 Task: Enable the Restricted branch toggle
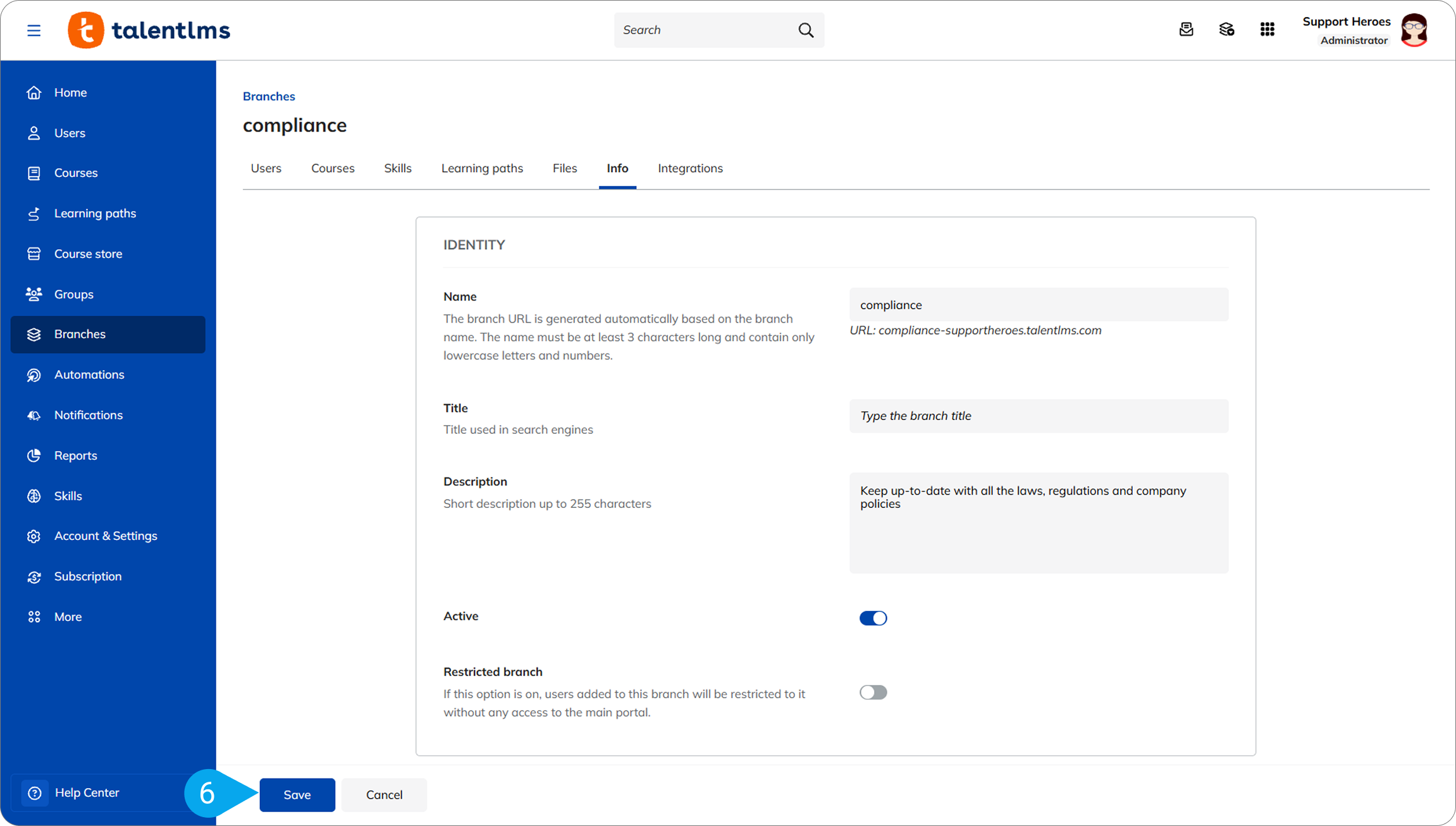point(873,692)
